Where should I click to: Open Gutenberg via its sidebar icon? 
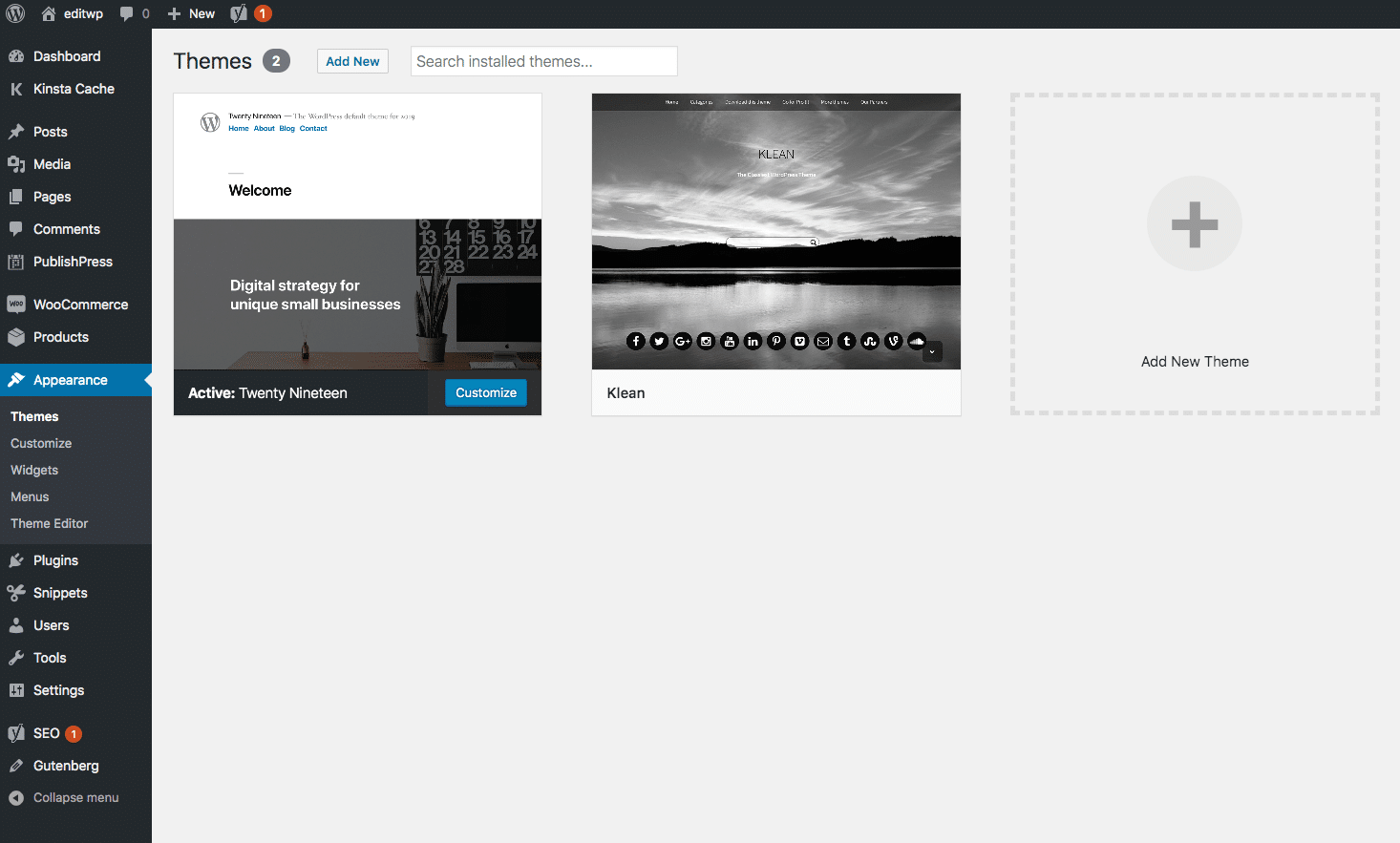[x=19, y=765]
